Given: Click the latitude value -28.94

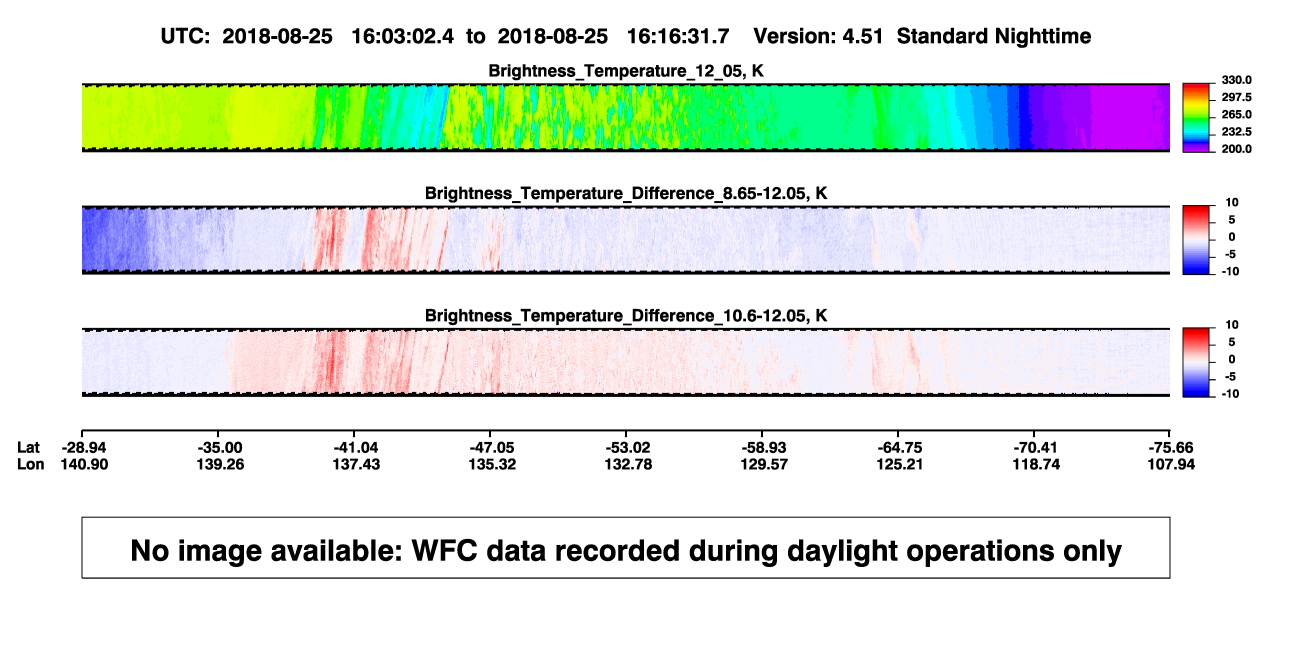Looking at the screenshot, I should (x=83, y=447).
